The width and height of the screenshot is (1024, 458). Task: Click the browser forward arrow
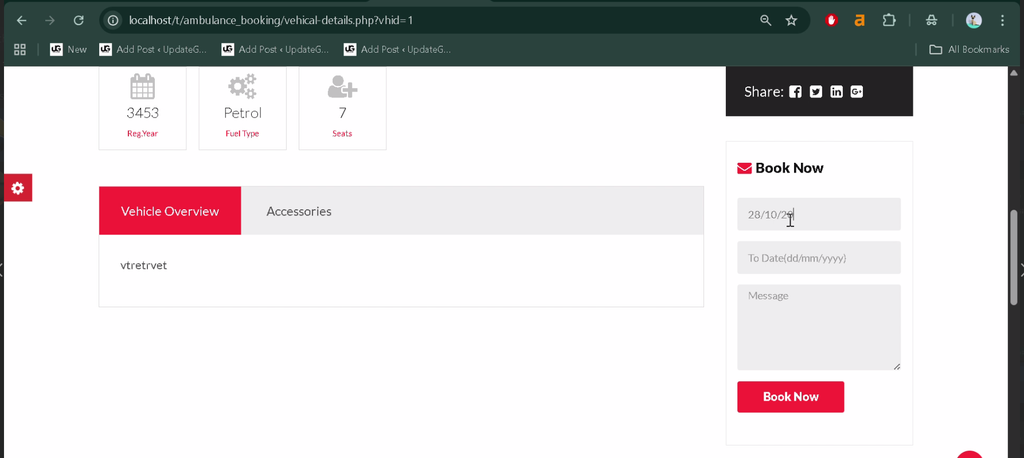point(50,20)
